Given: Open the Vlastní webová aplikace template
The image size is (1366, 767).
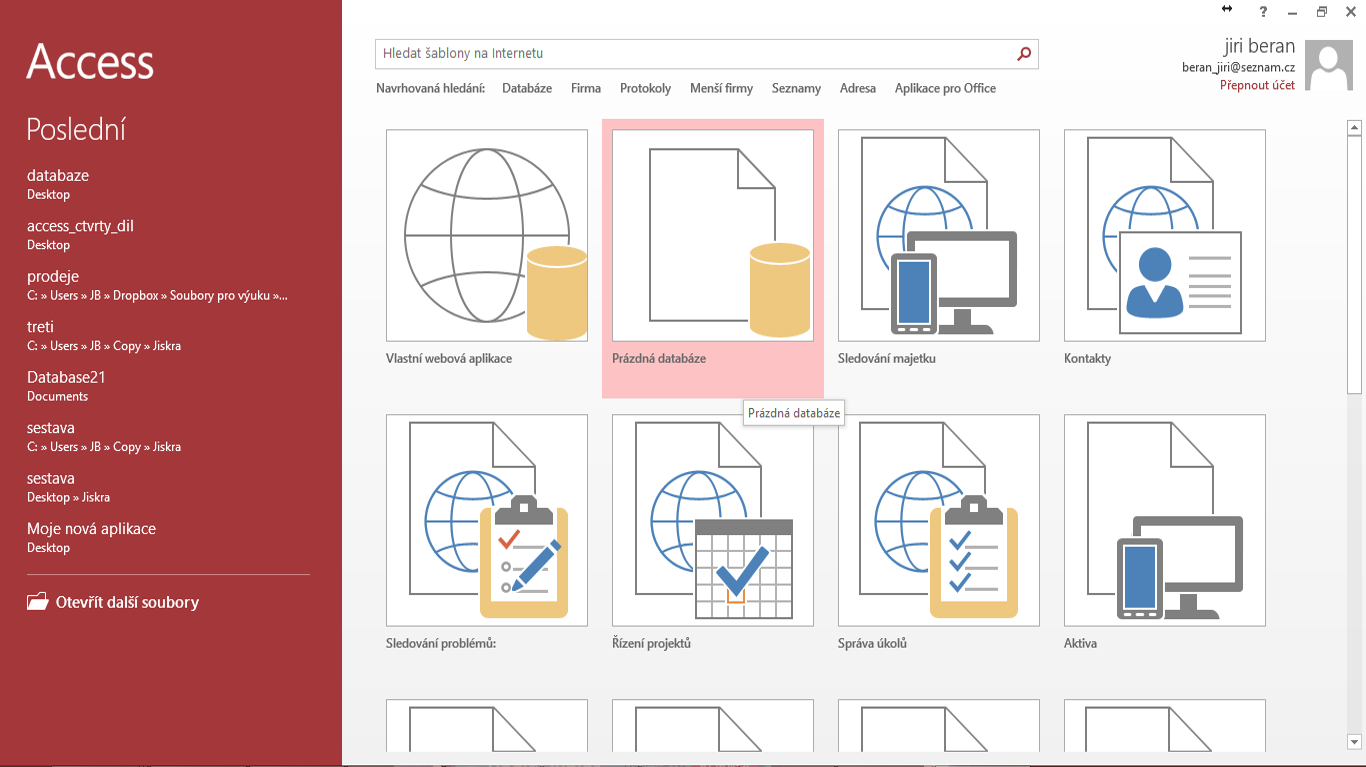Looking at the screenshot, I should [x=487, y=236].
